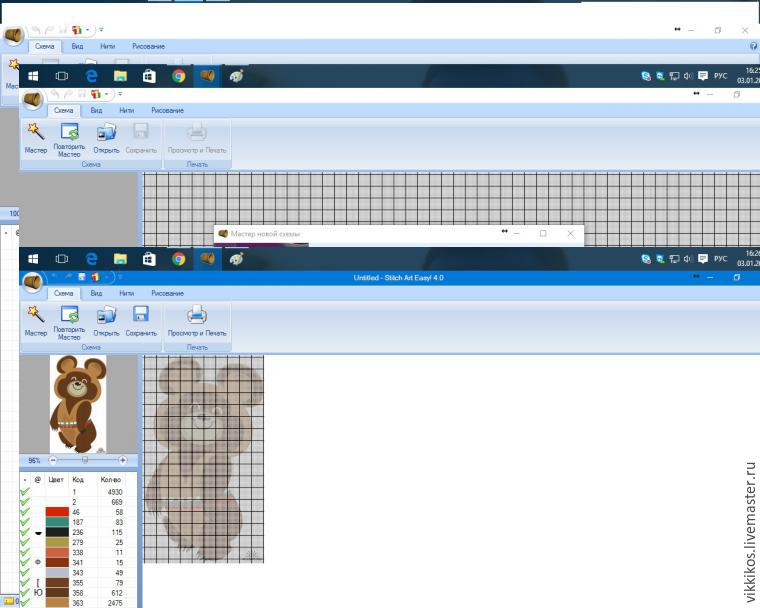This screenshot has height=608, width=760.
Task: Click the help question mark in the uppermost window
Action: point(754,46)
